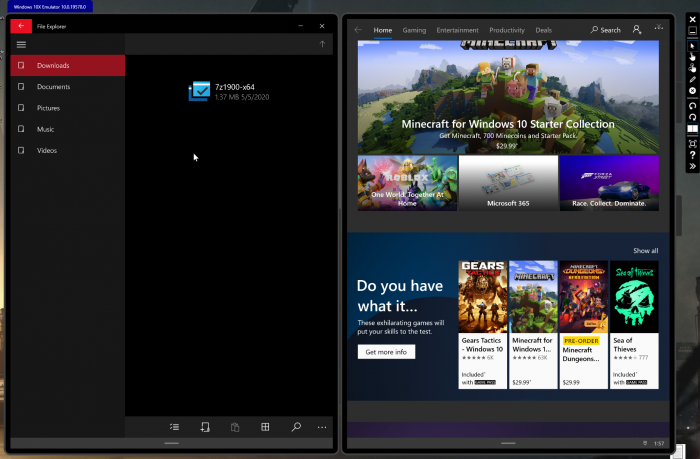
Task: Open the Gears Tactics game card
Action: click(x=483, y=325)
